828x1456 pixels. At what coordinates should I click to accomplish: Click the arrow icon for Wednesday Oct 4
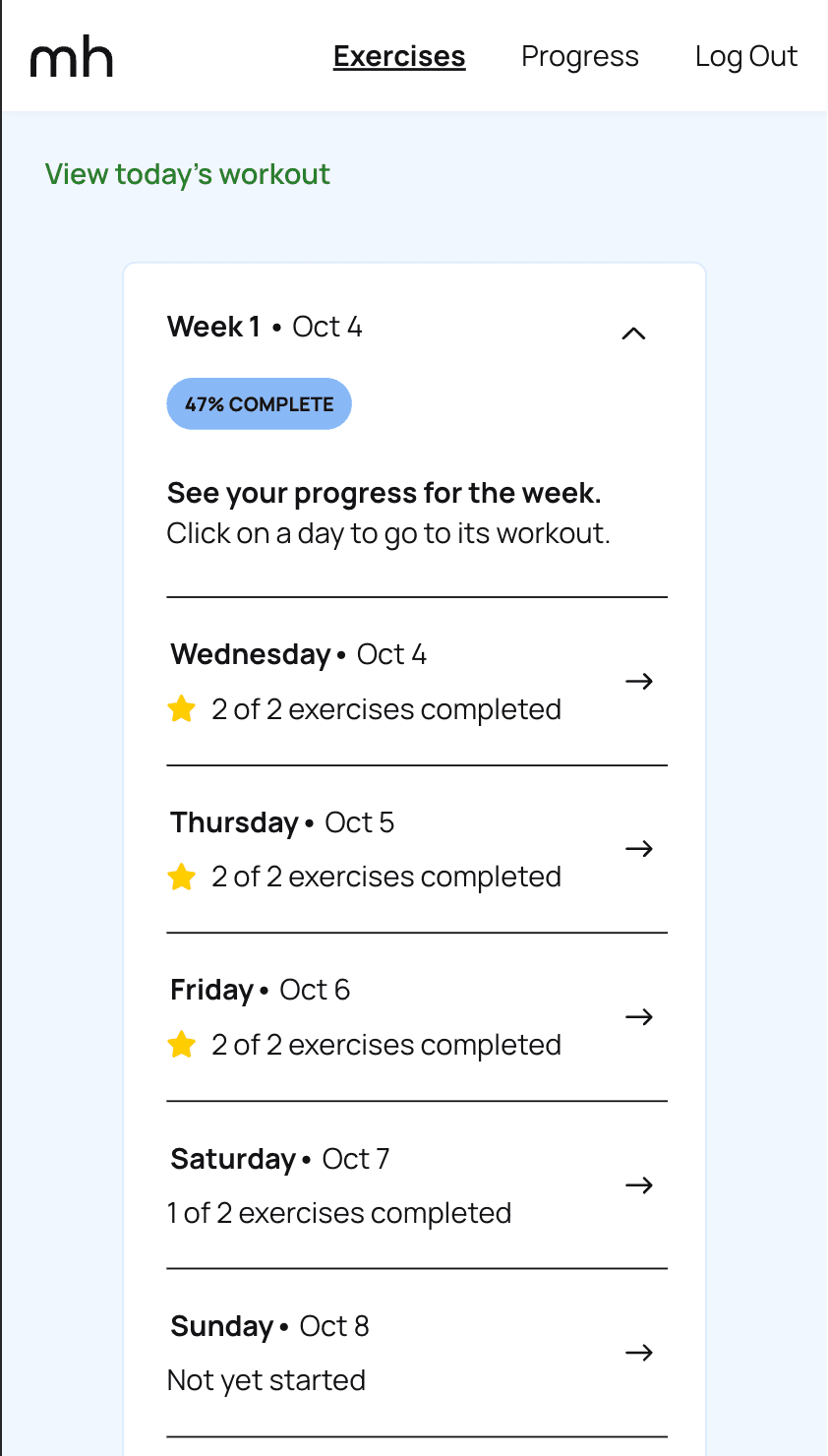click(639, 681)
